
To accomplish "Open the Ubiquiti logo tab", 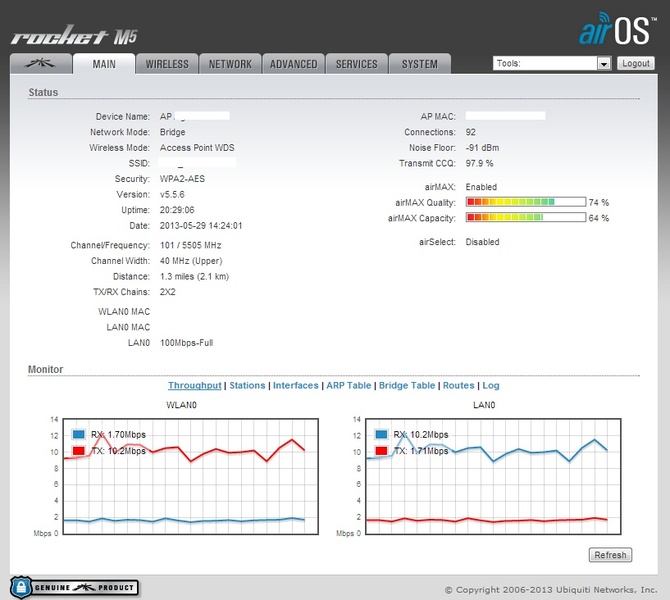I will click(x=41, y=64).
